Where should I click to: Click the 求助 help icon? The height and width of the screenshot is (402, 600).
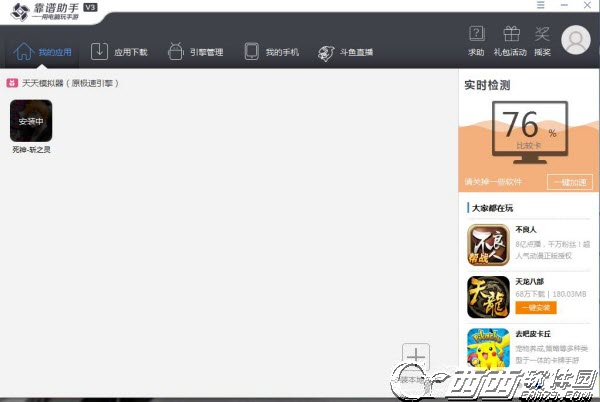click(476, 41)
